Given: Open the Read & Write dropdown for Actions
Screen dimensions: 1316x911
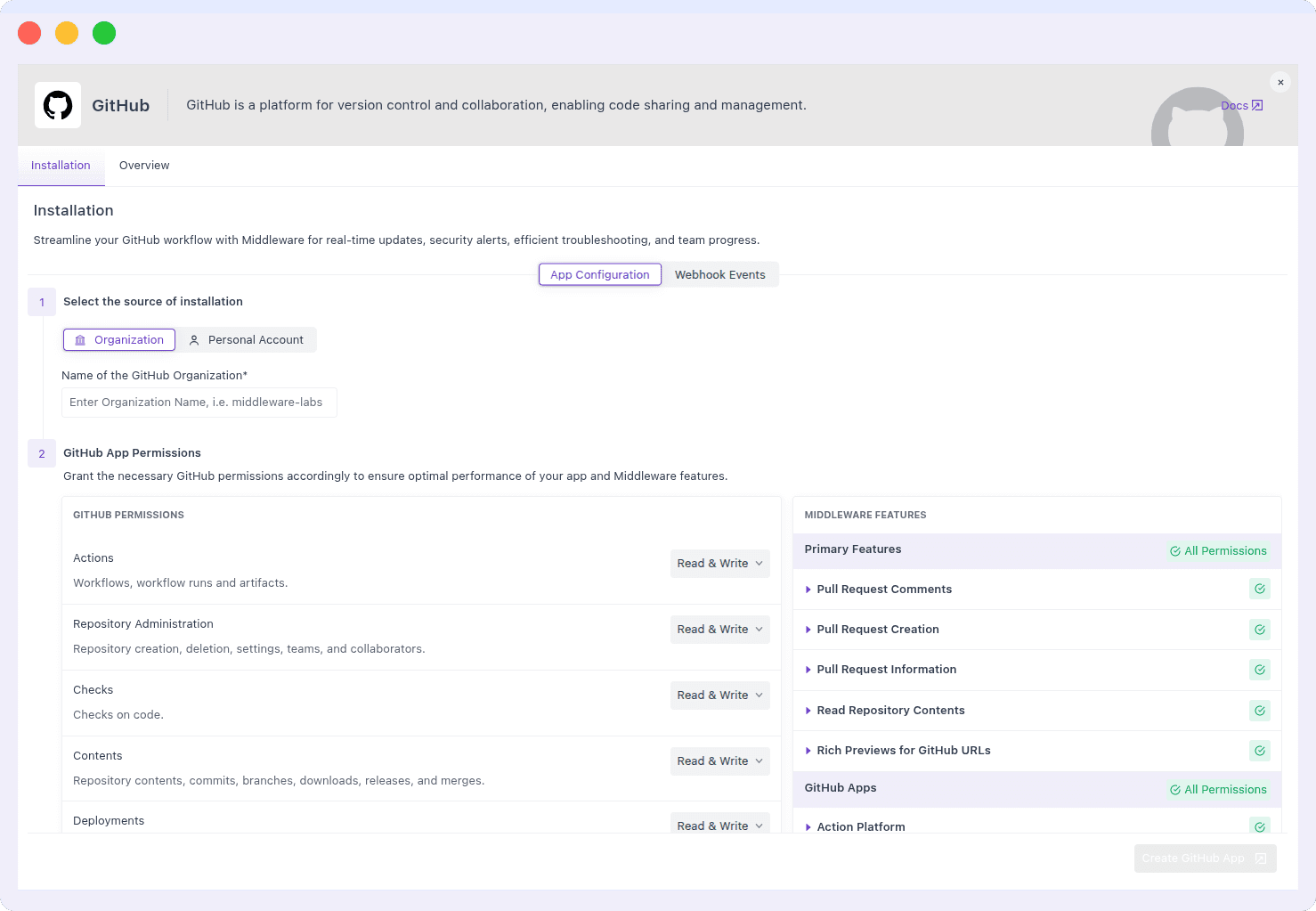Looking at the screenshot, I should click(x=719, y=563).
